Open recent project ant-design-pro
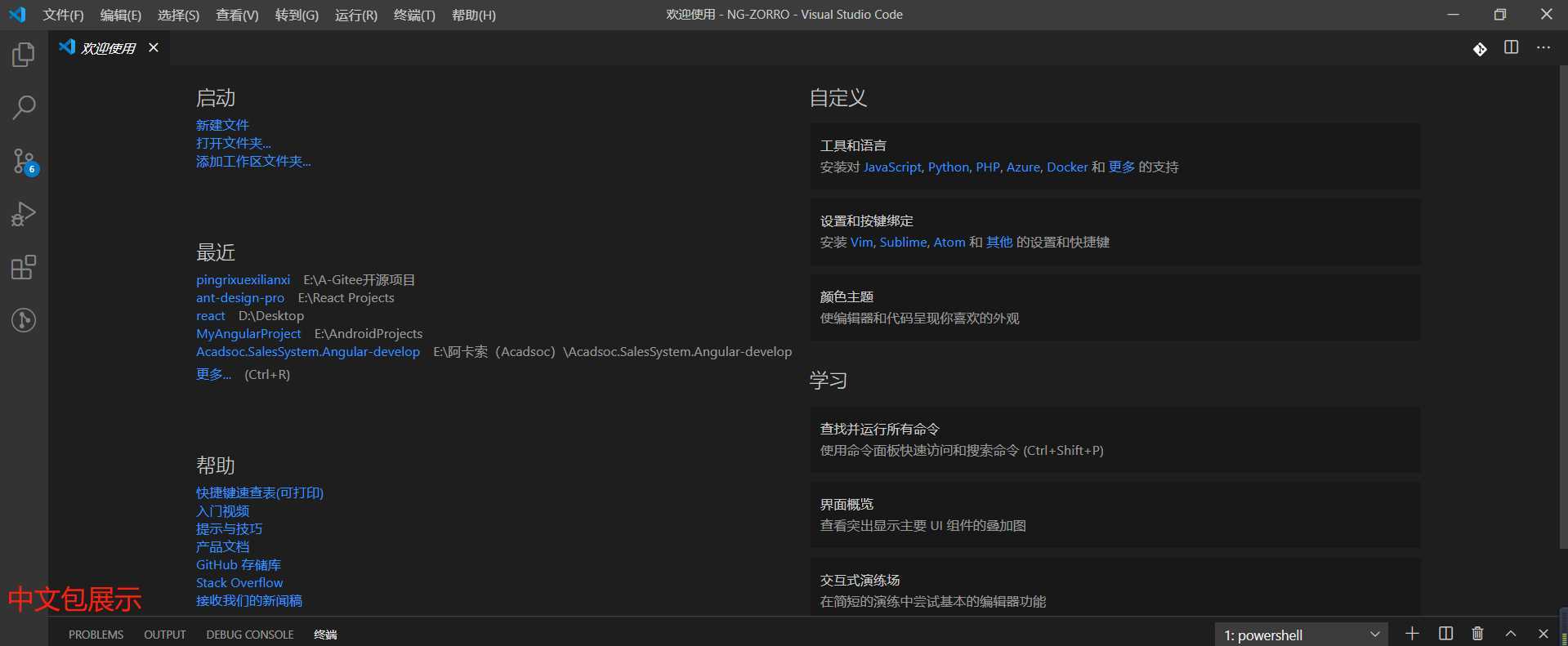This screenshot has width=1568, height=646. [240, 297]
